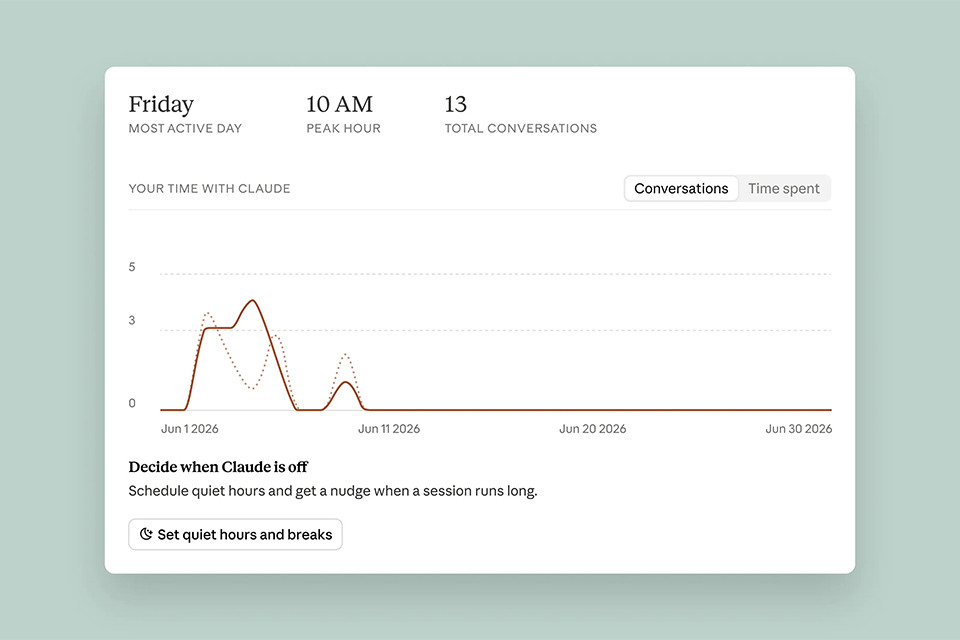Click the small solid peak near Jun 10

pos(346,383)
